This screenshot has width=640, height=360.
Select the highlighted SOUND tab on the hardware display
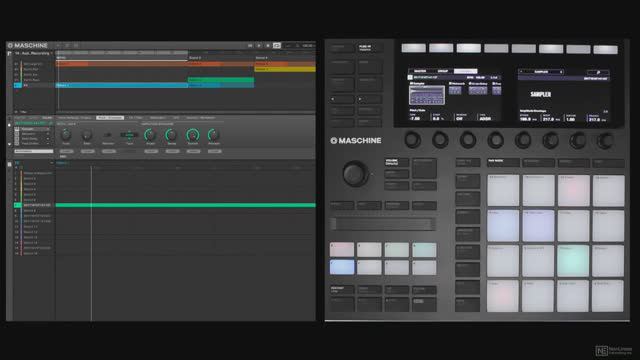coord(465,71)
